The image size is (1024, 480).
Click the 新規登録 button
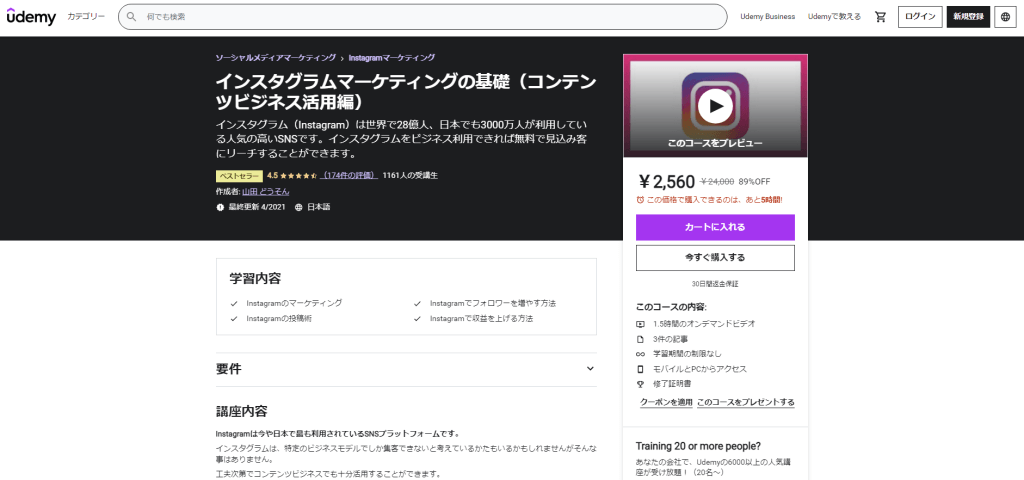[x=968, y=17]
